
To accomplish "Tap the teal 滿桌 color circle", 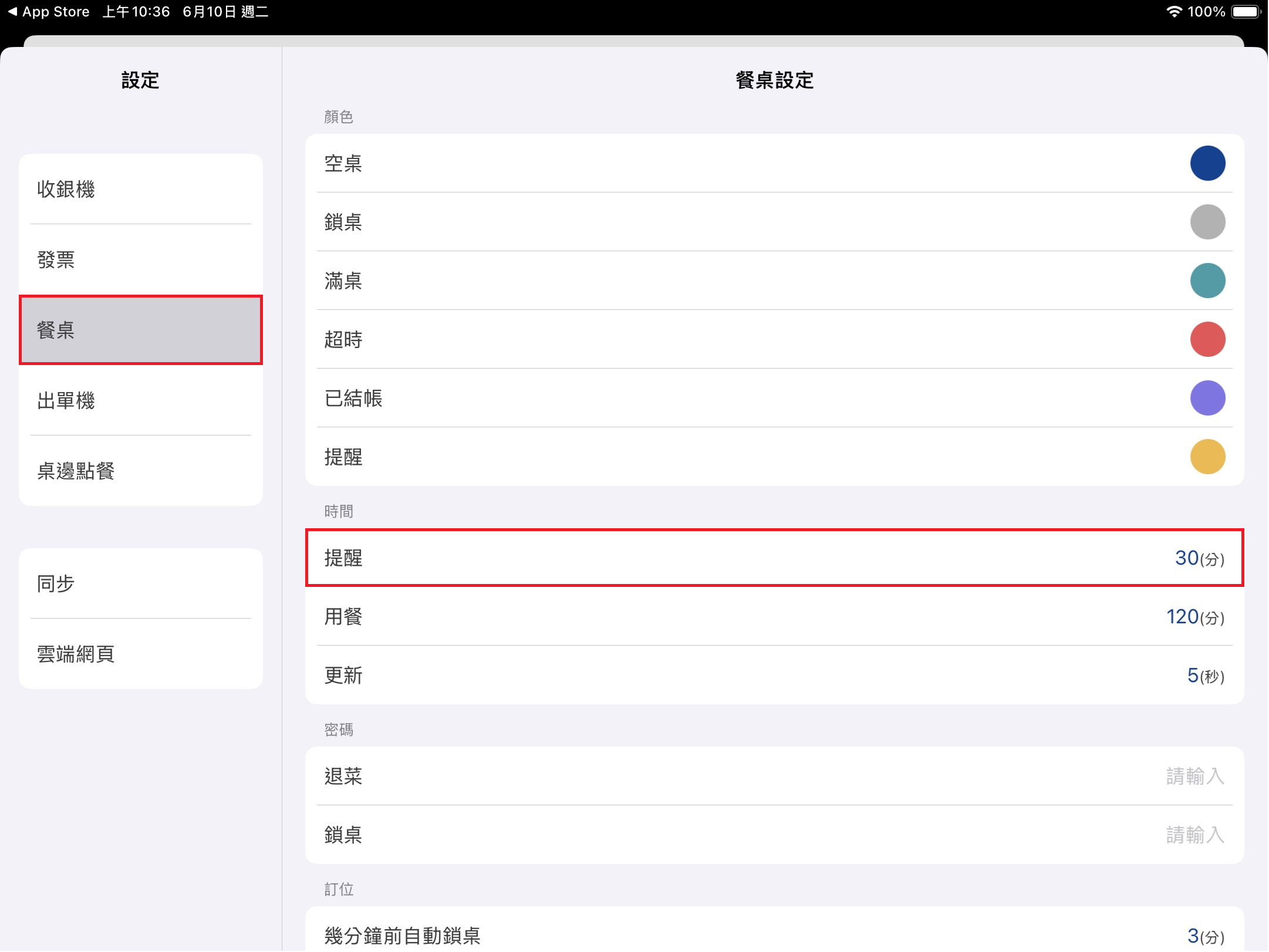I will pyautogui.click(x=1207, y=281).
